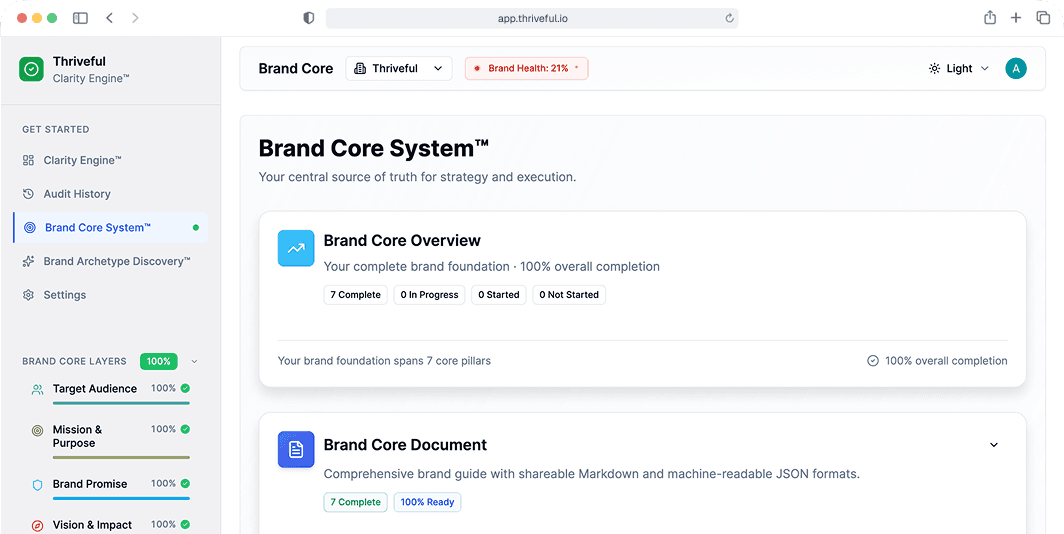Viewport: 1064px width, 534px height.
Task: Click the Mission & Purpose progress bar
Action: click(121, 457)
